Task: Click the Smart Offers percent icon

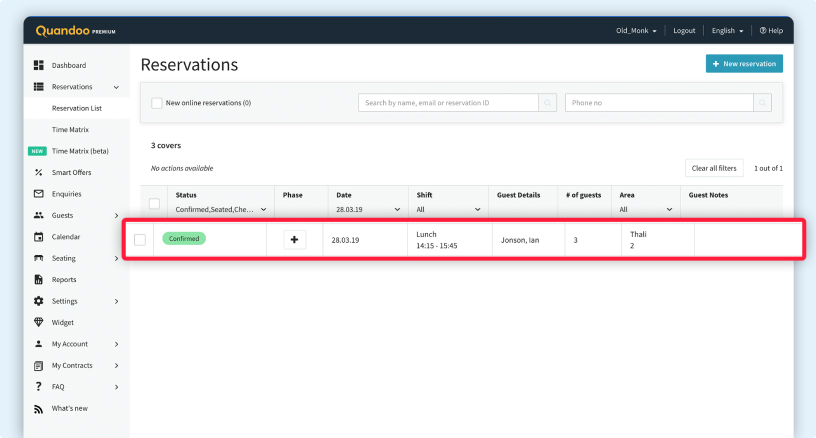Action: click(x=38, y=173)
